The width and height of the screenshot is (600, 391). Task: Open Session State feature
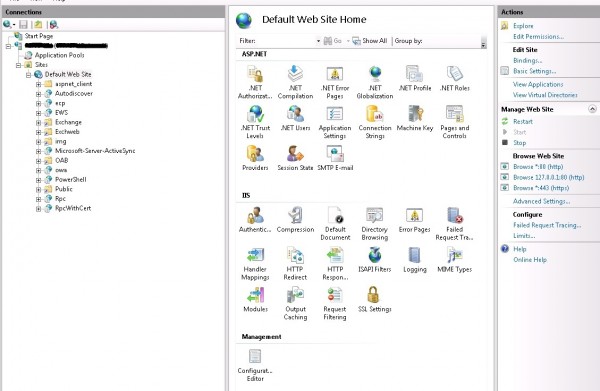pos(295,158)
